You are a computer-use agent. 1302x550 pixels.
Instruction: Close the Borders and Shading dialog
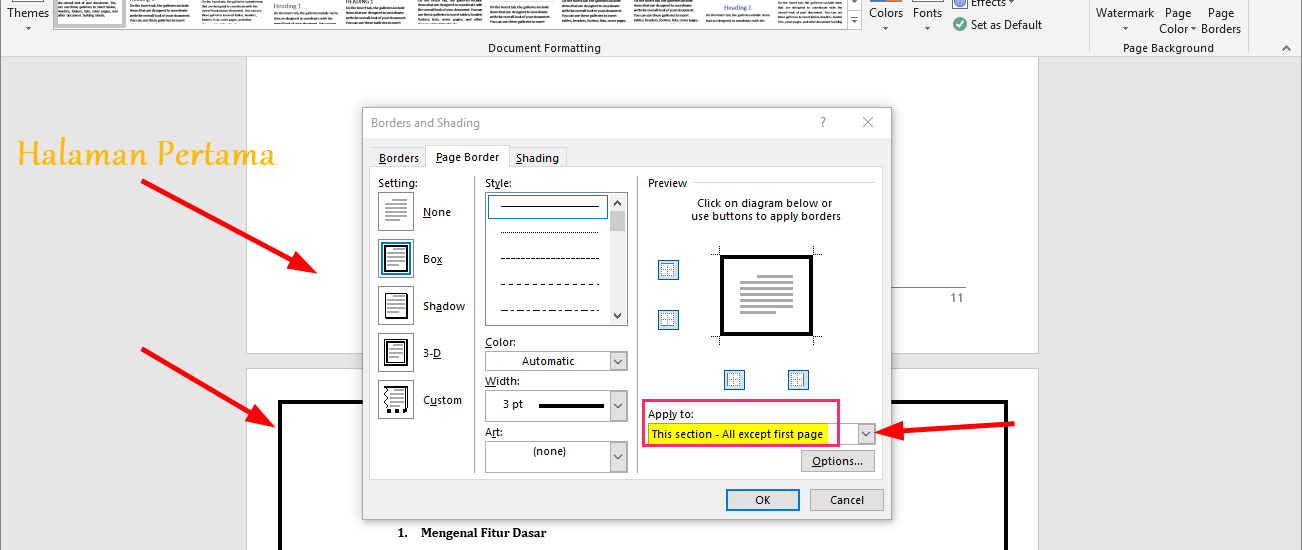coord(868,122)
